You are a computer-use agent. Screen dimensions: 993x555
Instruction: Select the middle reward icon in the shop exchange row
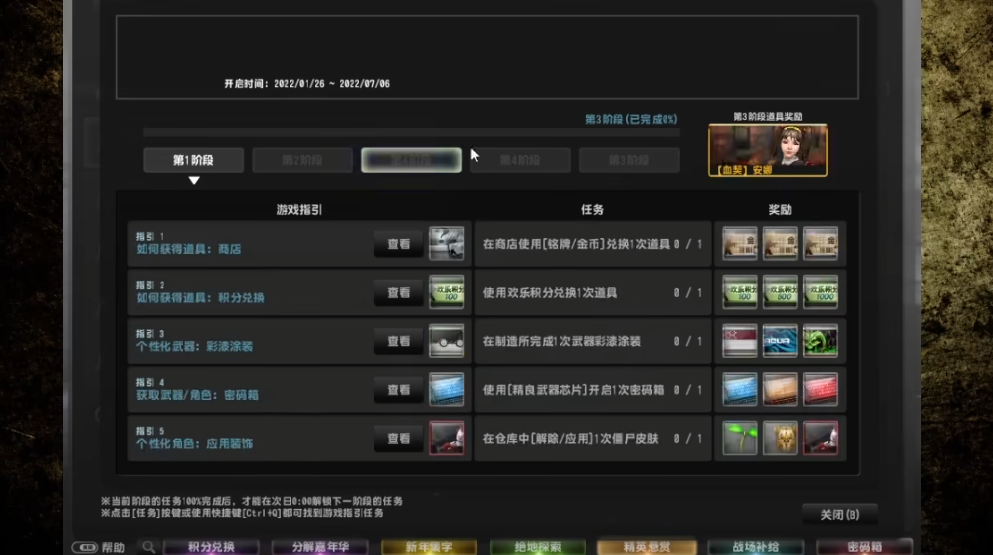(780, 244)
